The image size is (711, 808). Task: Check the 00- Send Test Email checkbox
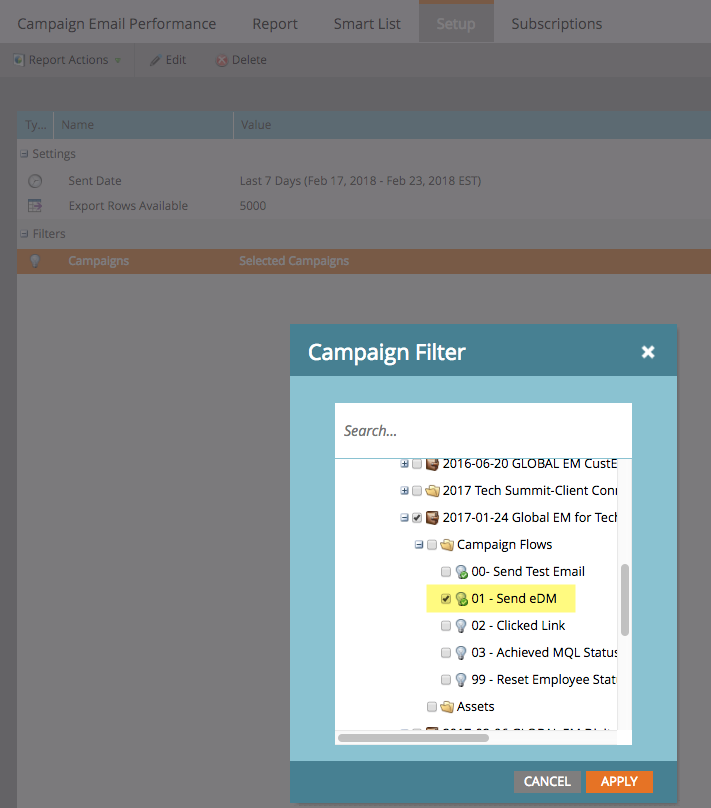click(x=446, y=572)
